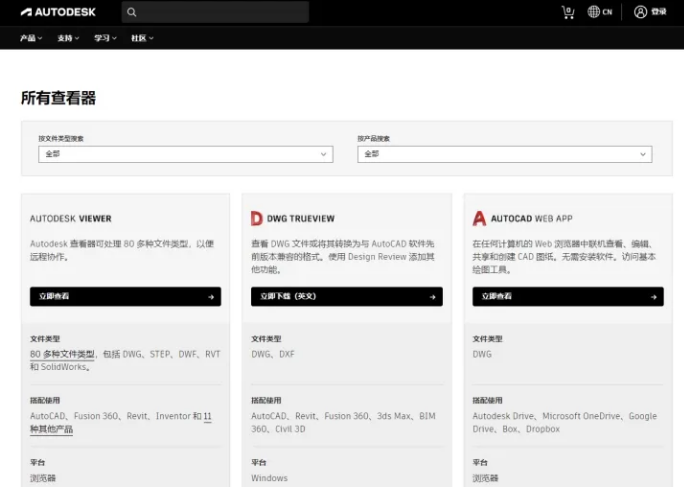Image resolution: width=684 pixels, height=487 pixels.
Task: Click the 登录 text
Action: click(x=659, y=12)
